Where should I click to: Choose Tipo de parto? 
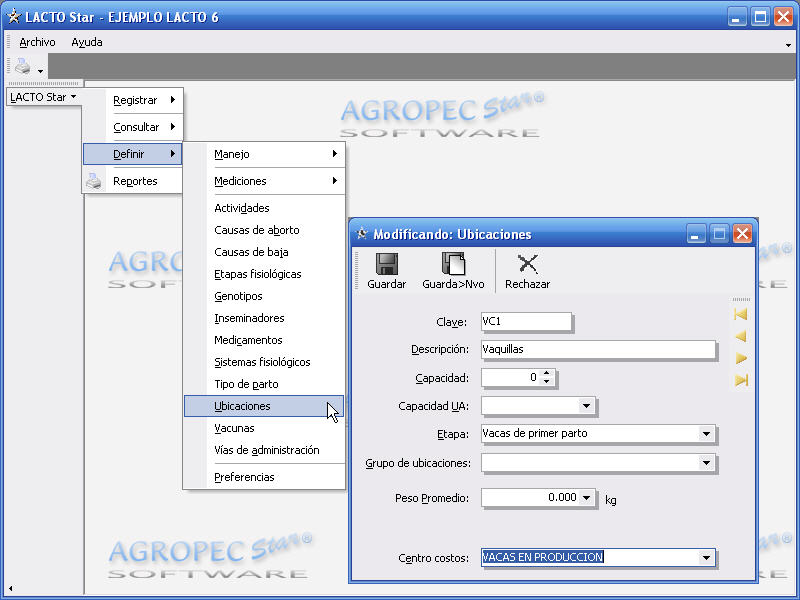click(264, 384)
